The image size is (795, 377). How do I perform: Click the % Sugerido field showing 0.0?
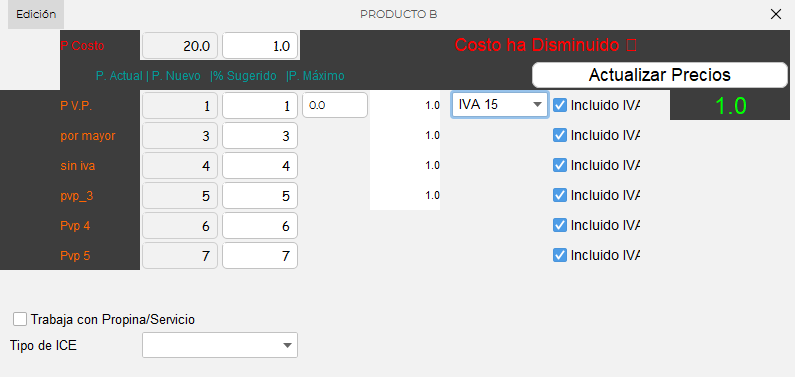(x=335, y=105)
